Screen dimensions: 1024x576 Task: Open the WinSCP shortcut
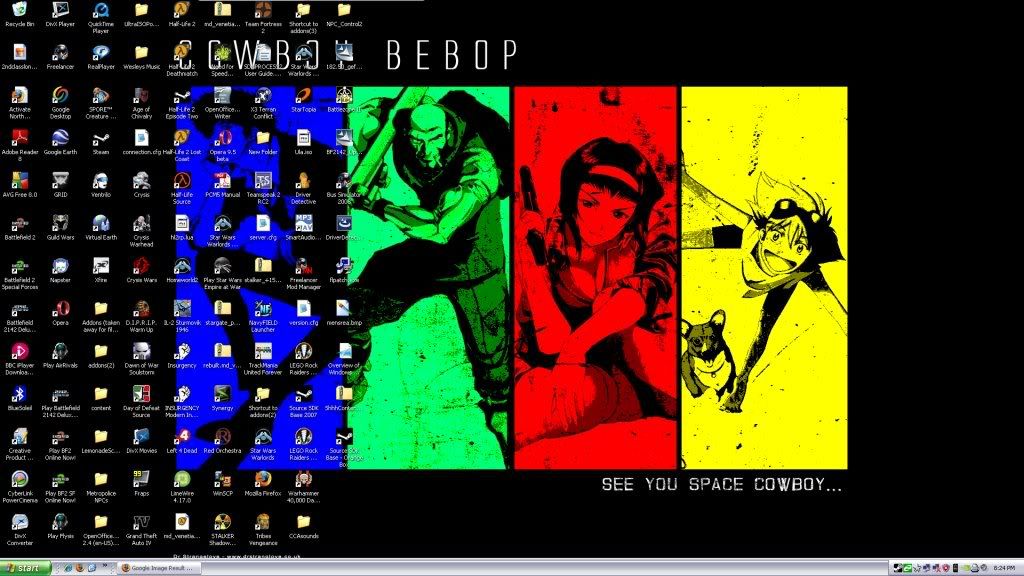click(x=223, y=483)
